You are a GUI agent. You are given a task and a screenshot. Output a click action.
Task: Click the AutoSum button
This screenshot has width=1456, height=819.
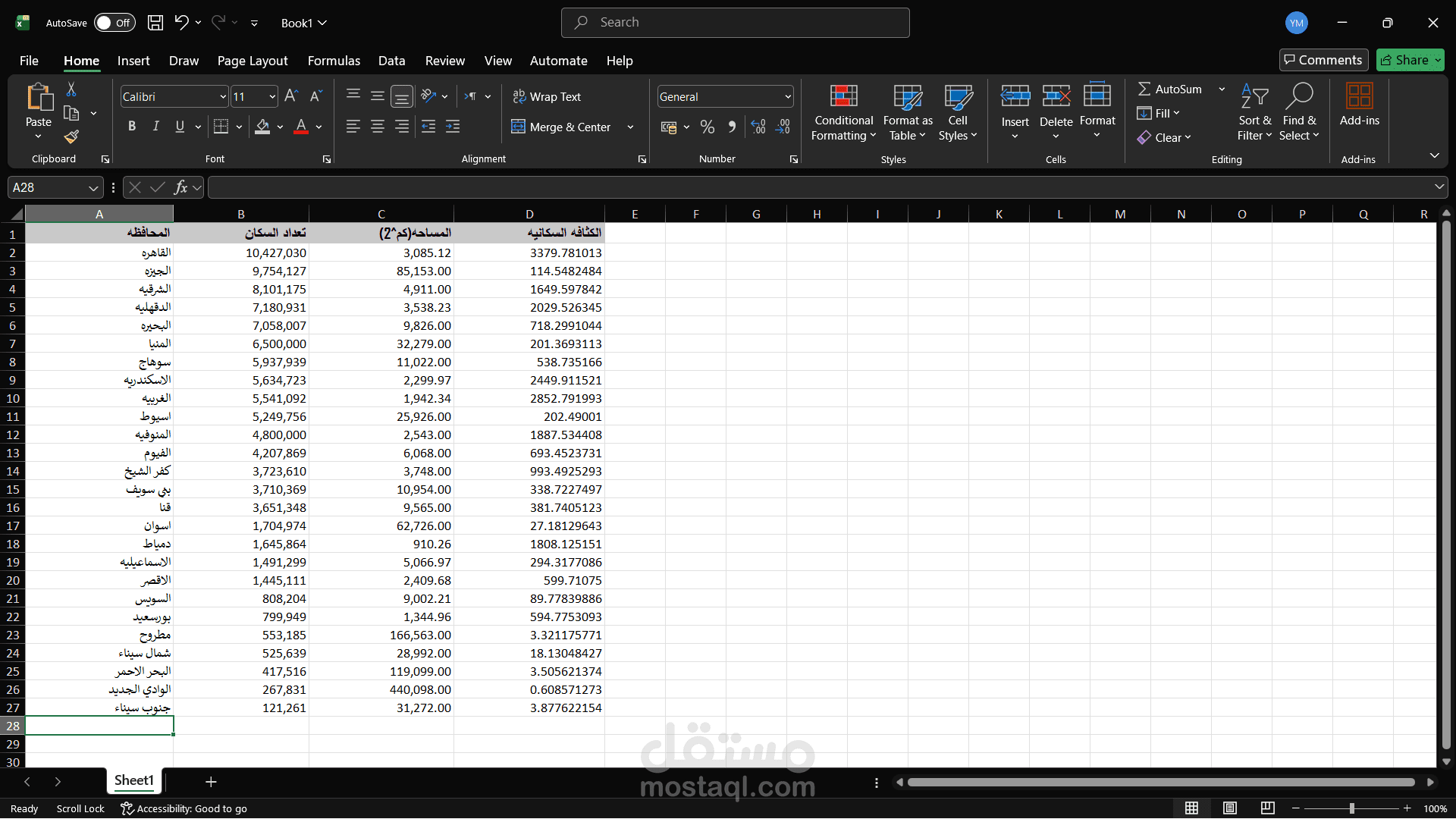[x=1170, y=89]
